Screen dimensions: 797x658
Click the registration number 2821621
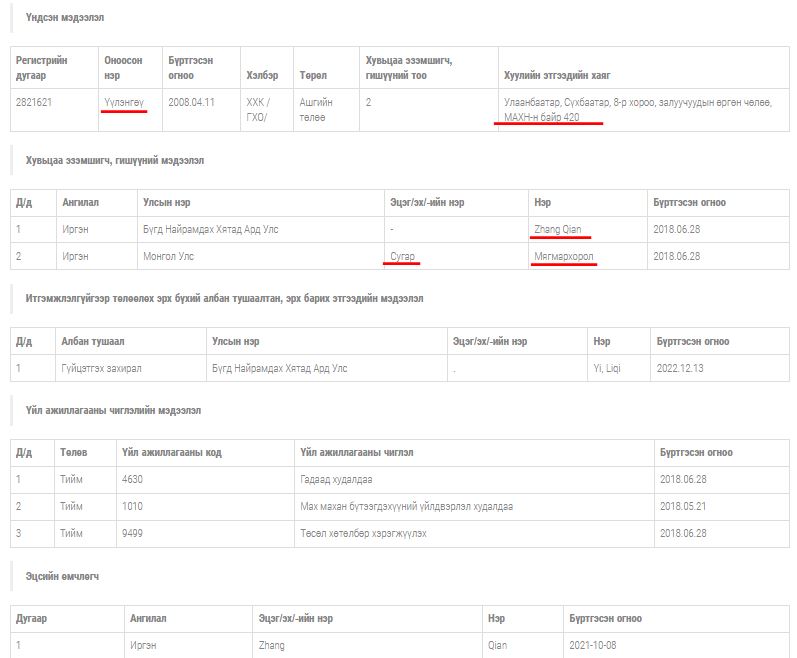[x=36, y=102]
